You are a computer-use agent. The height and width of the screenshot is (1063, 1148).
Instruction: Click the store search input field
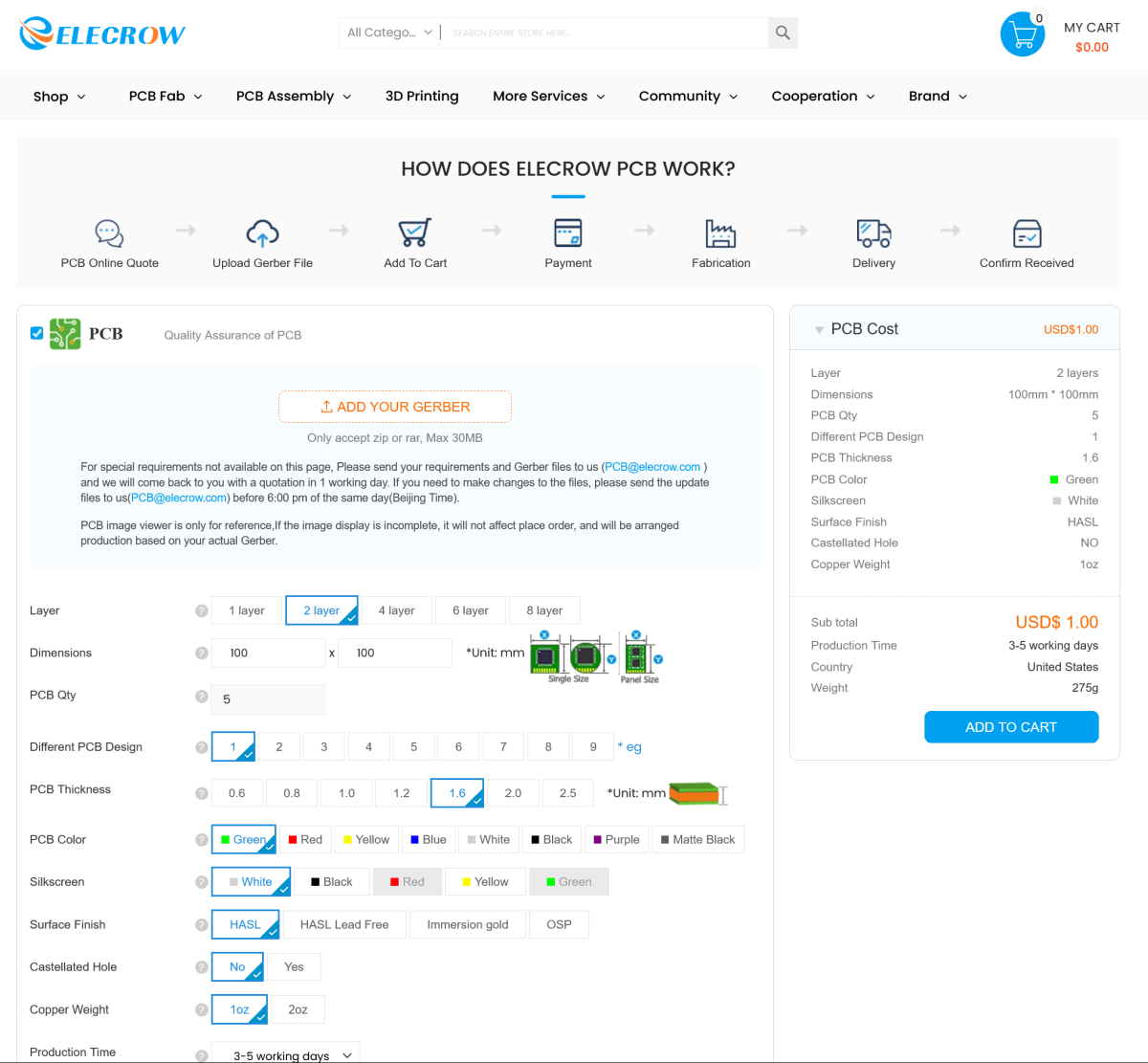pyautogui.click(x=607, y=33)
